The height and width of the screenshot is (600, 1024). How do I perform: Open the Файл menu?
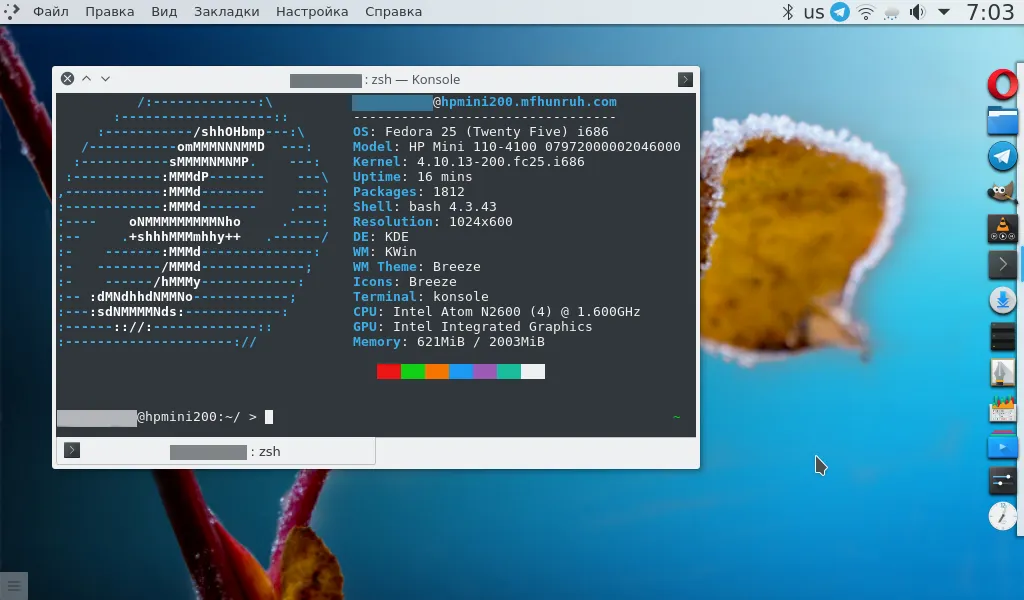tap(50, 12)
